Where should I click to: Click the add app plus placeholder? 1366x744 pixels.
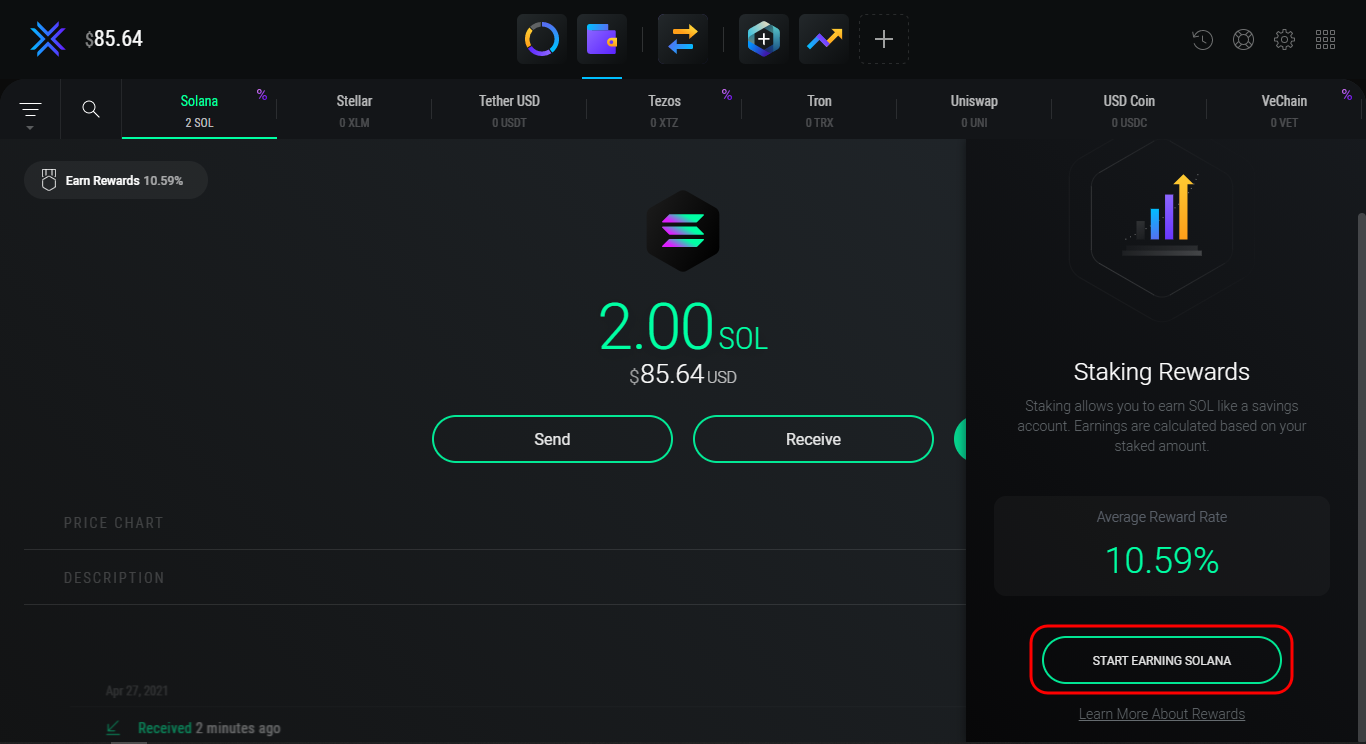pos(884,40)
